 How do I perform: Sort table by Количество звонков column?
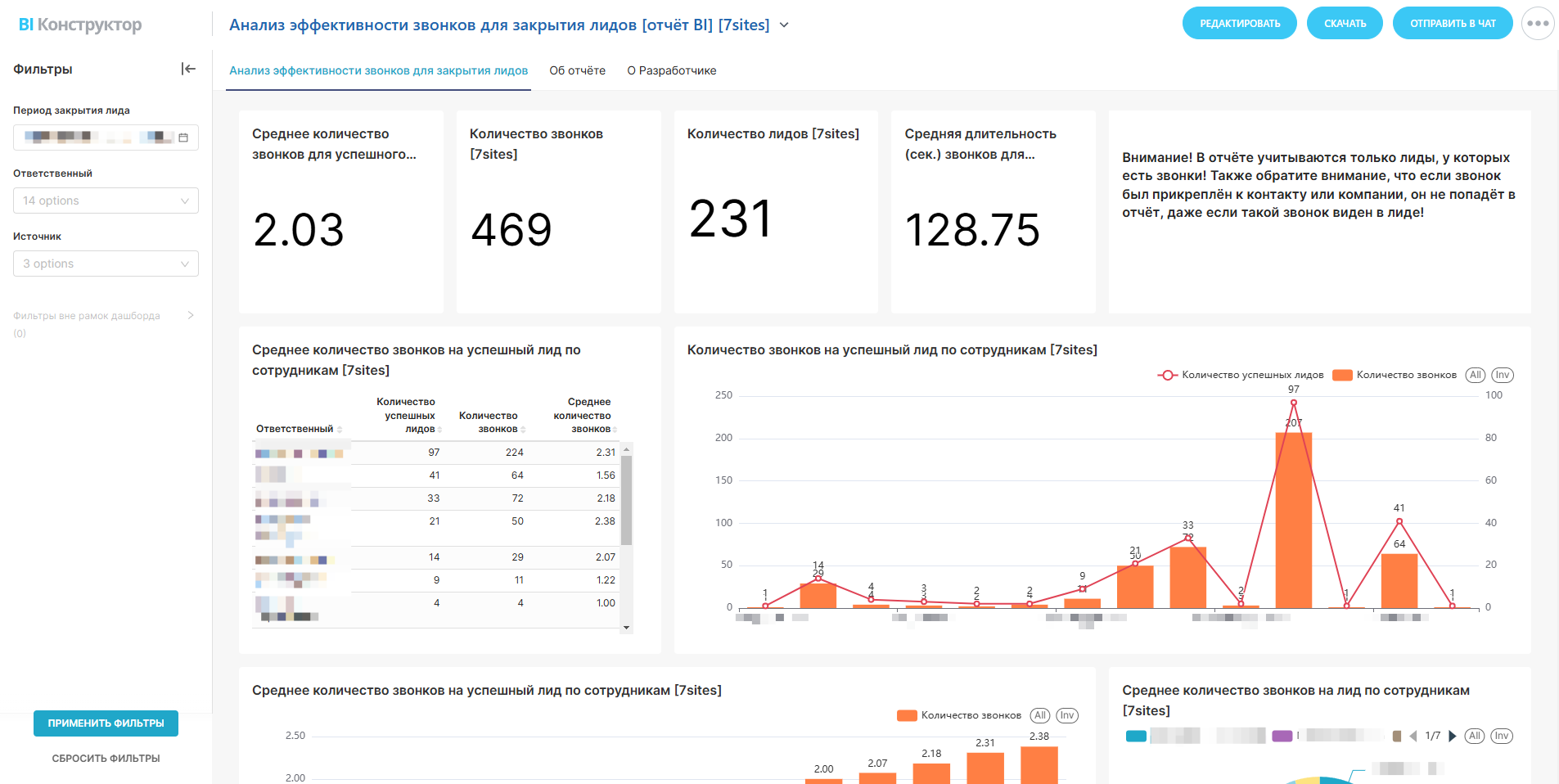click(492, 421)
